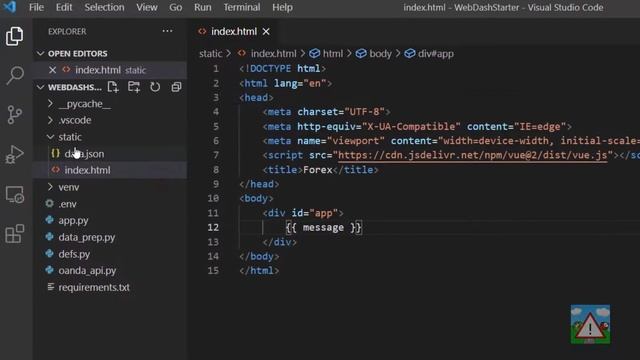Image resolution: width=640 pixels, height=360 pixels.
Task: Click the html breadcrumb segment
Action: click(333, 54)
